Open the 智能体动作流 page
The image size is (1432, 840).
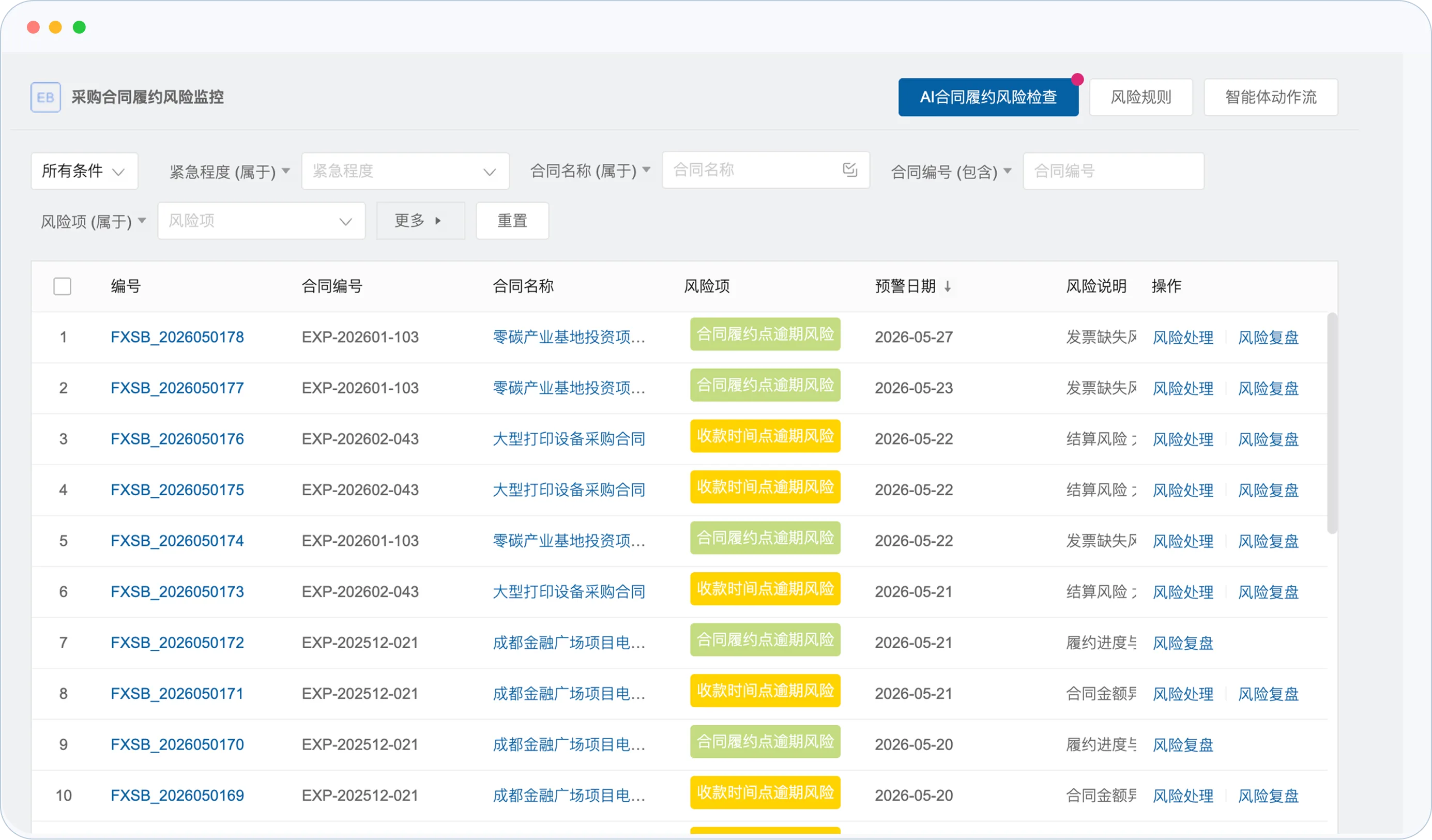1271,97
